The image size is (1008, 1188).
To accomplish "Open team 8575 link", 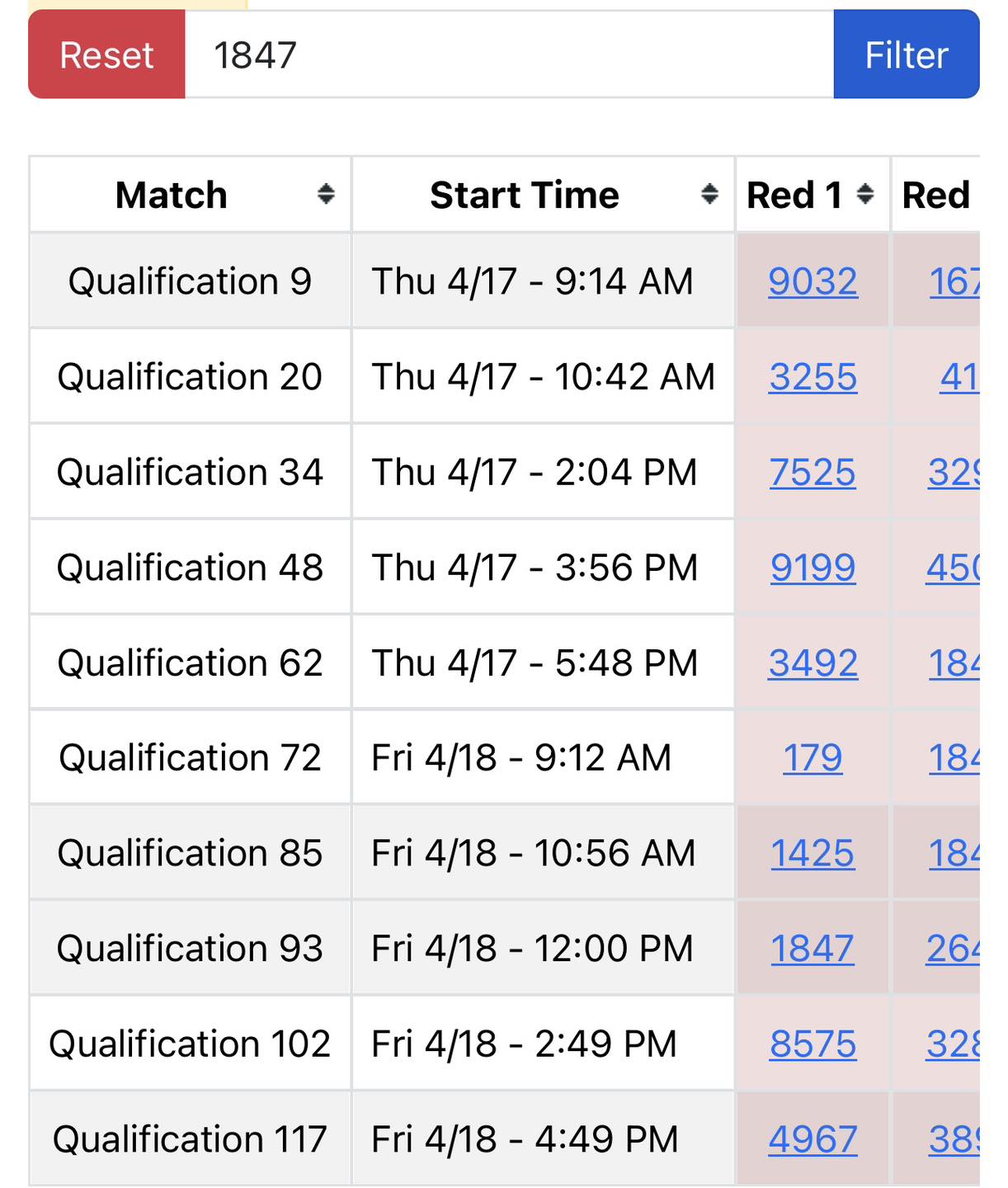I will click(x=813, y=1044).
